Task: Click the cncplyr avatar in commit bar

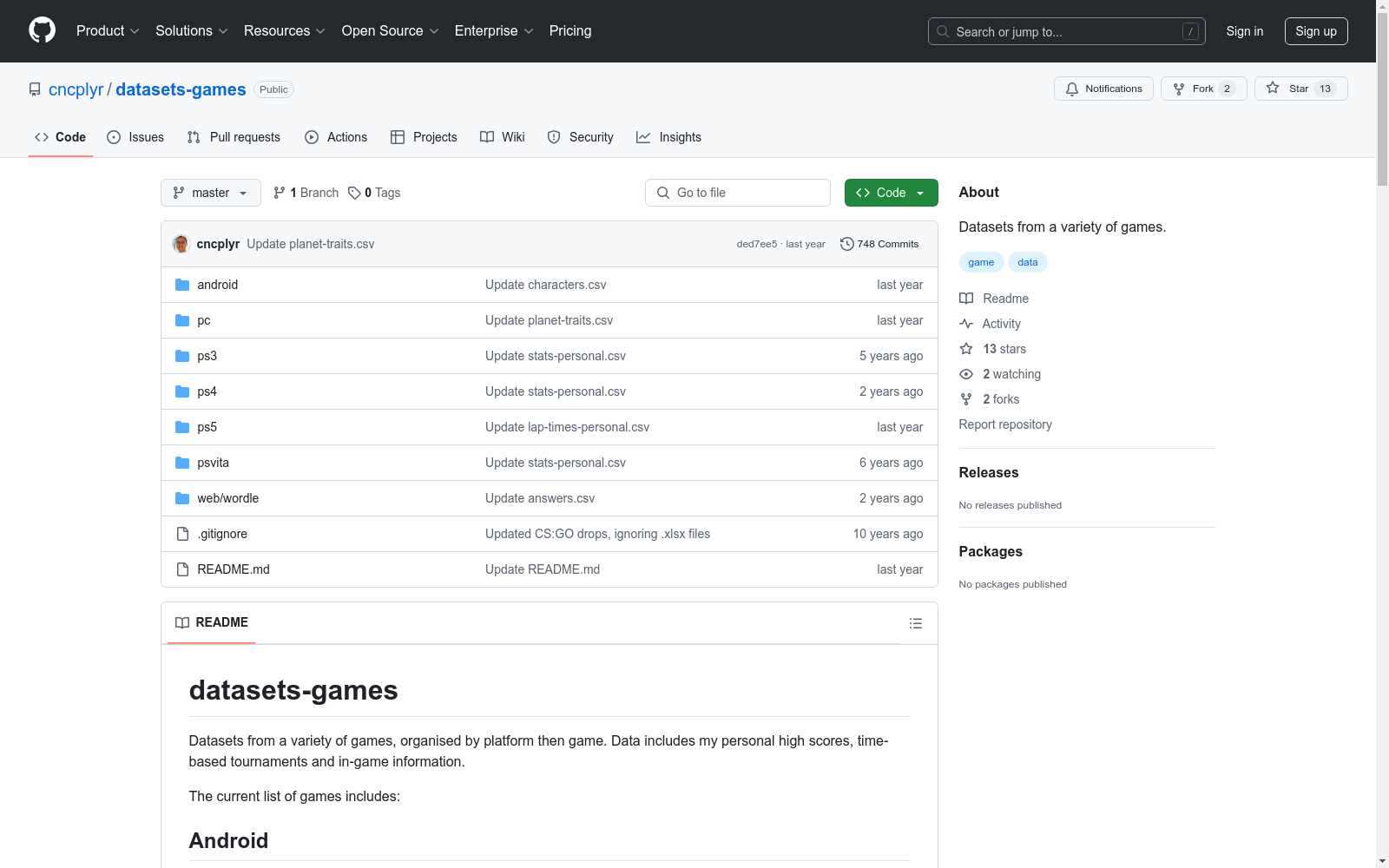Action: coord(181,244)
